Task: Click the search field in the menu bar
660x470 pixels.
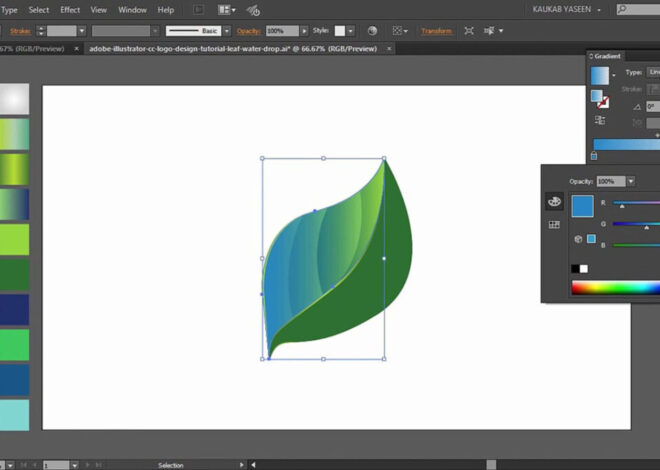Action: pyautogui.click(x=638, y=9)
